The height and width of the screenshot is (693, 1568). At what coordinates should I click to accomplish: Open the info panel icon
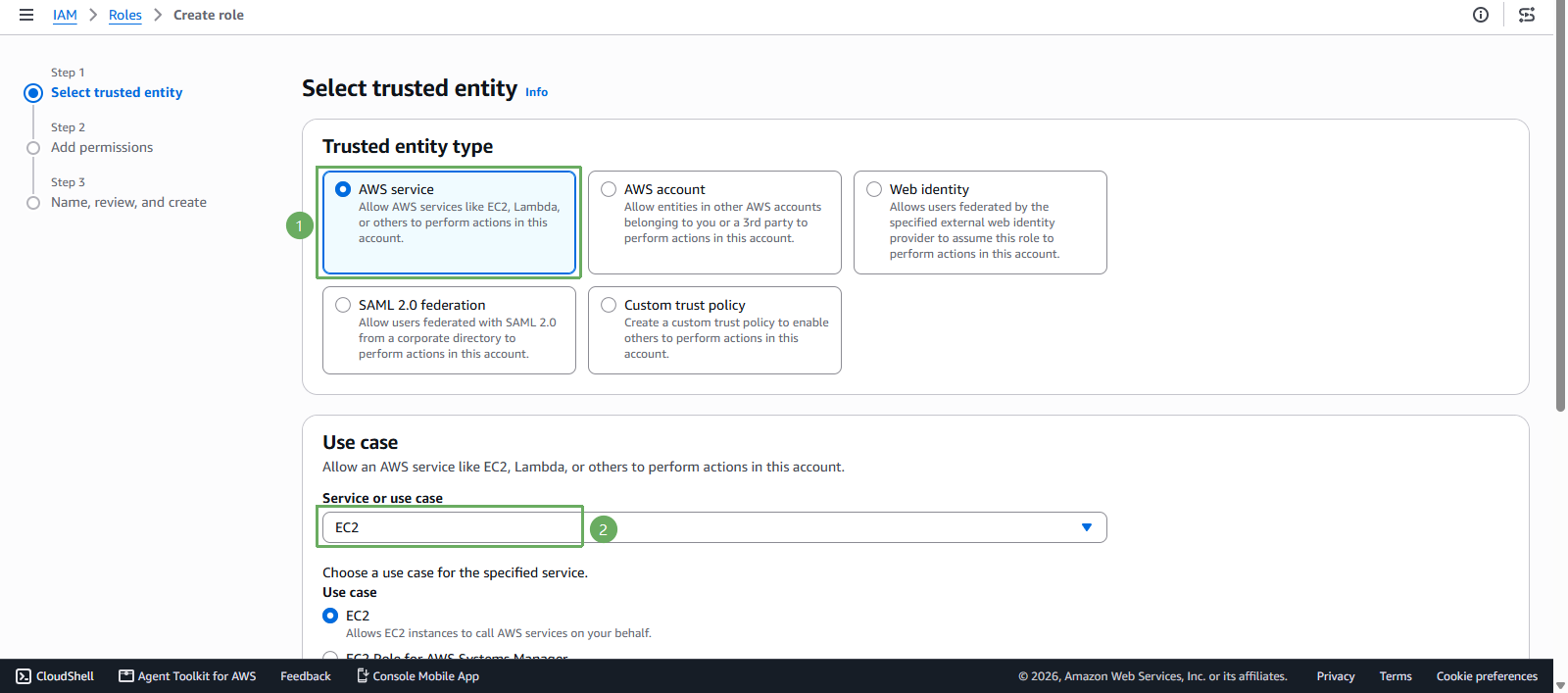[1481, 15]
